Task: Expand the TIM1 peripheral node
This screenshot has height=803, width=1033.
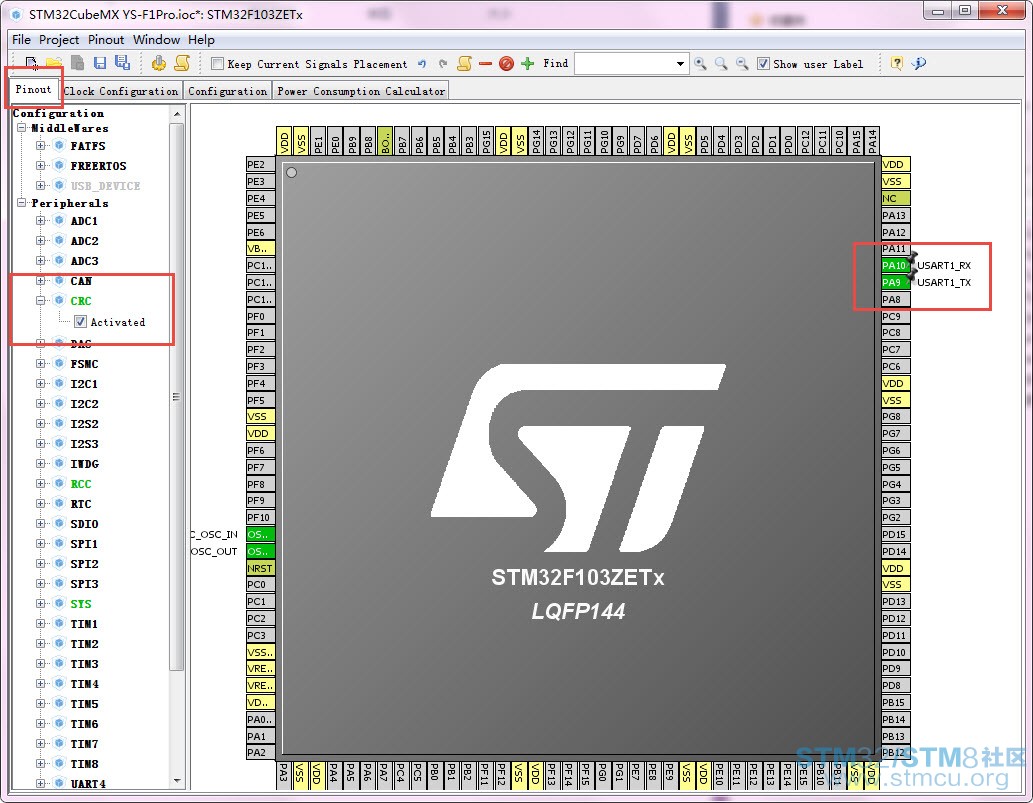Action: pos(40,623)
